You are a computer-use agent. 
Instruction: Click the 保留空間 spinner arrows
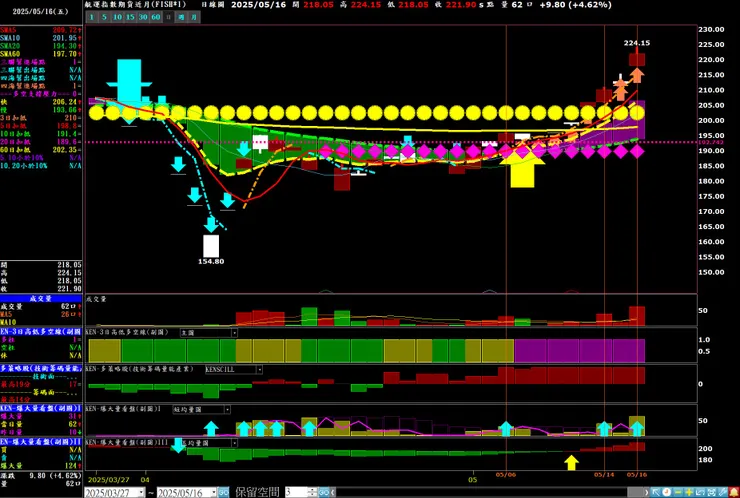(x=312, y=492)
